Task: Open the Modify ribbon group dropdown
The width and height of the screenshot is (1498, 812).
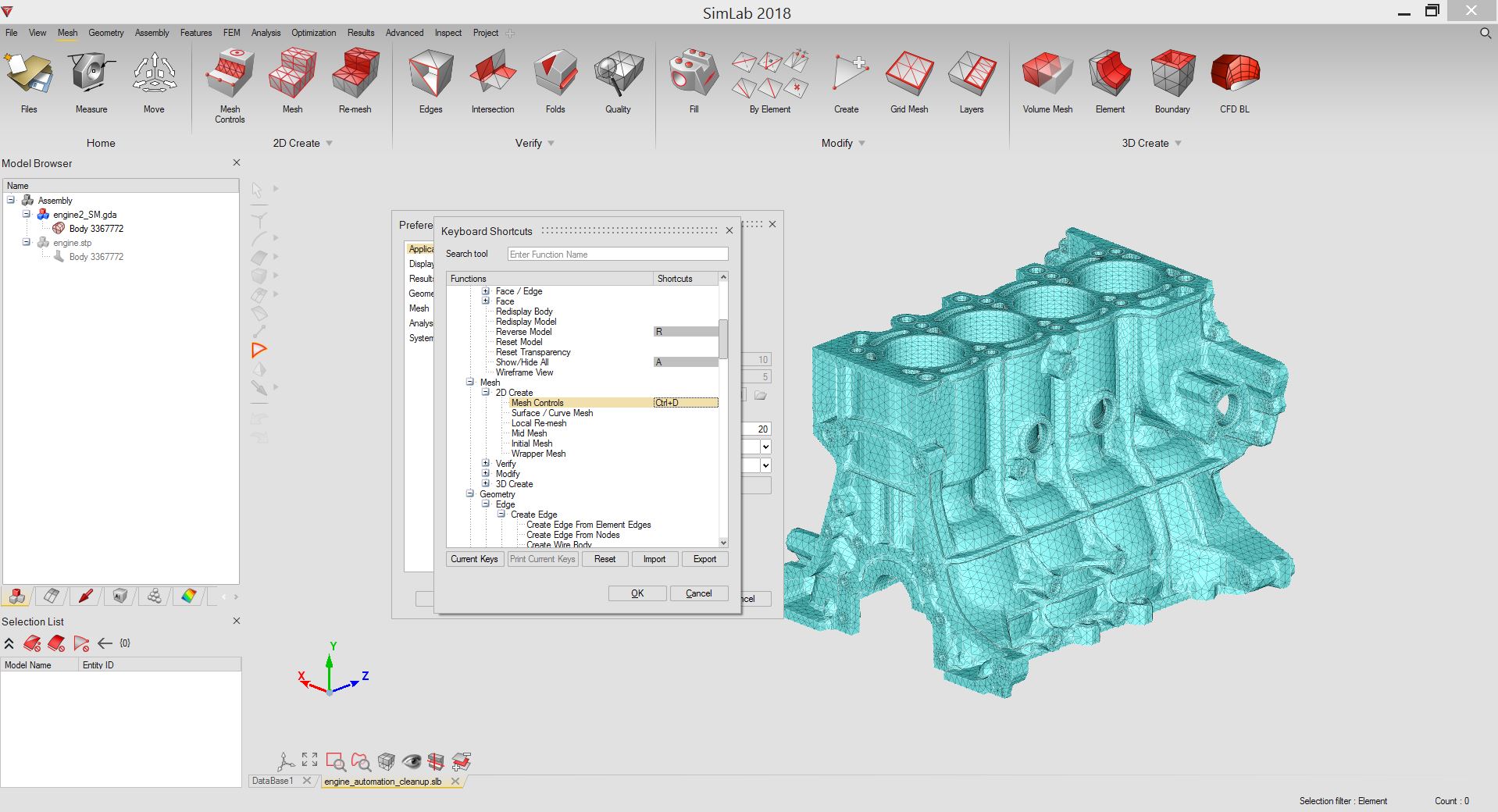Action: click(862, 144)
